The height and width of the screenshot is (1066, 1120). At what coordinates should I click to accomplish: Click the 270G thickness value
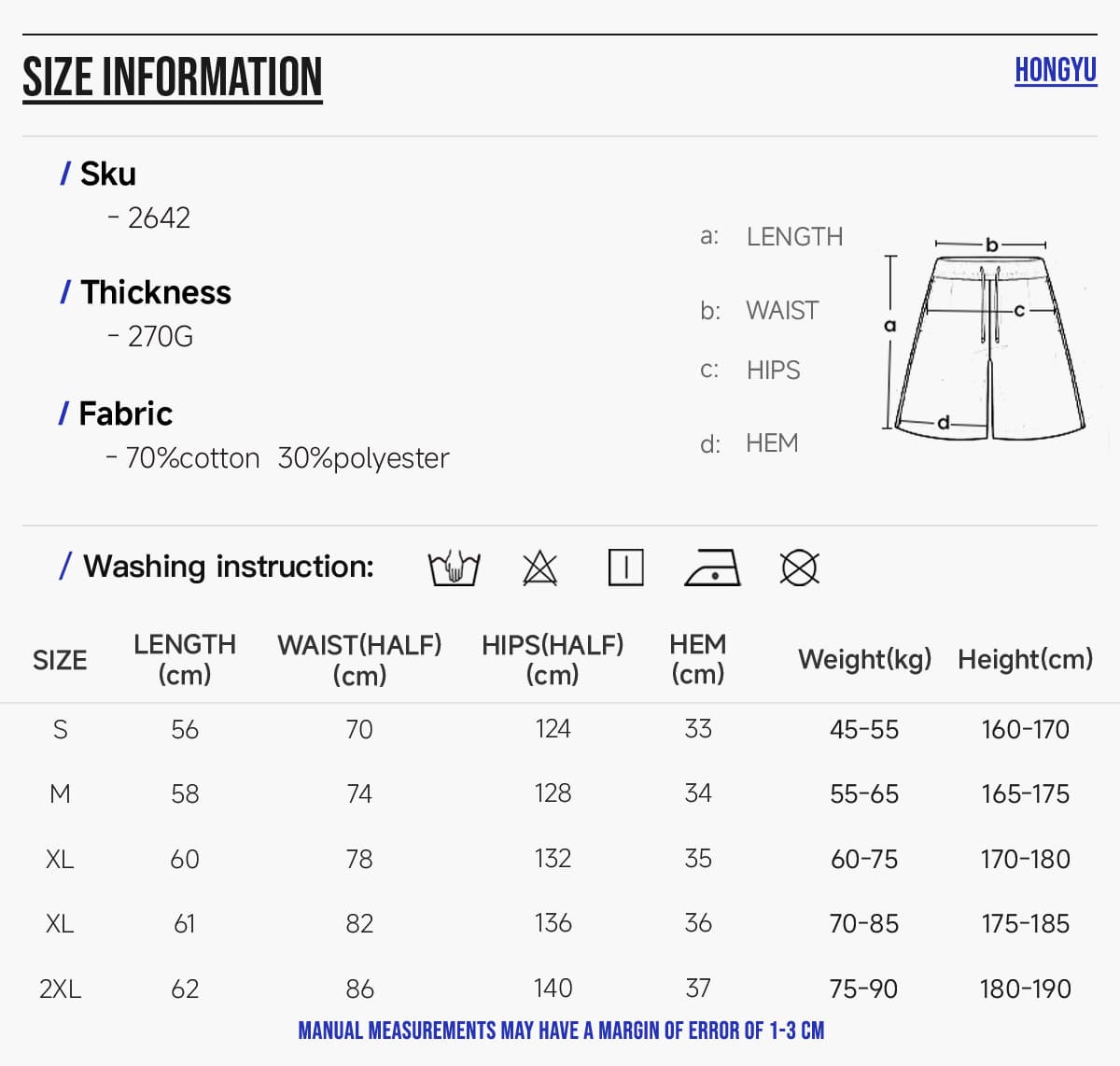coord(161,336)
